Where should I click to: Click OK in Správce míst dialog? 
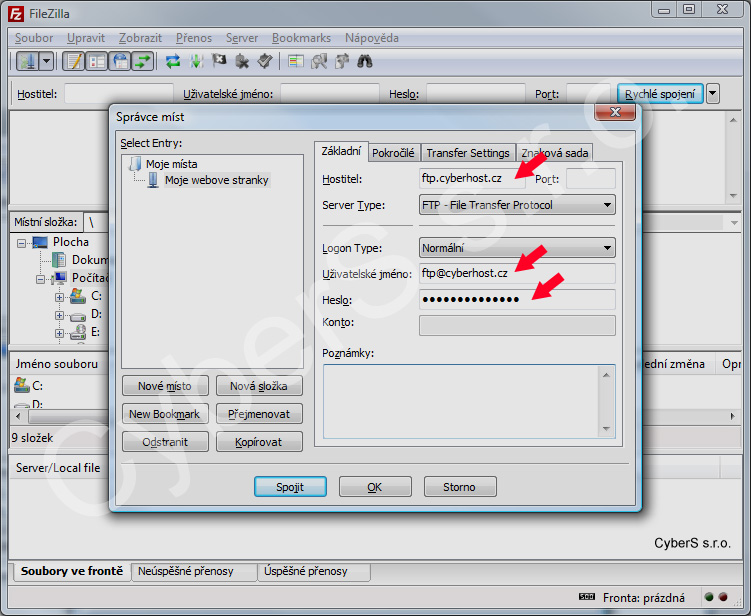[x=375, y=487]
